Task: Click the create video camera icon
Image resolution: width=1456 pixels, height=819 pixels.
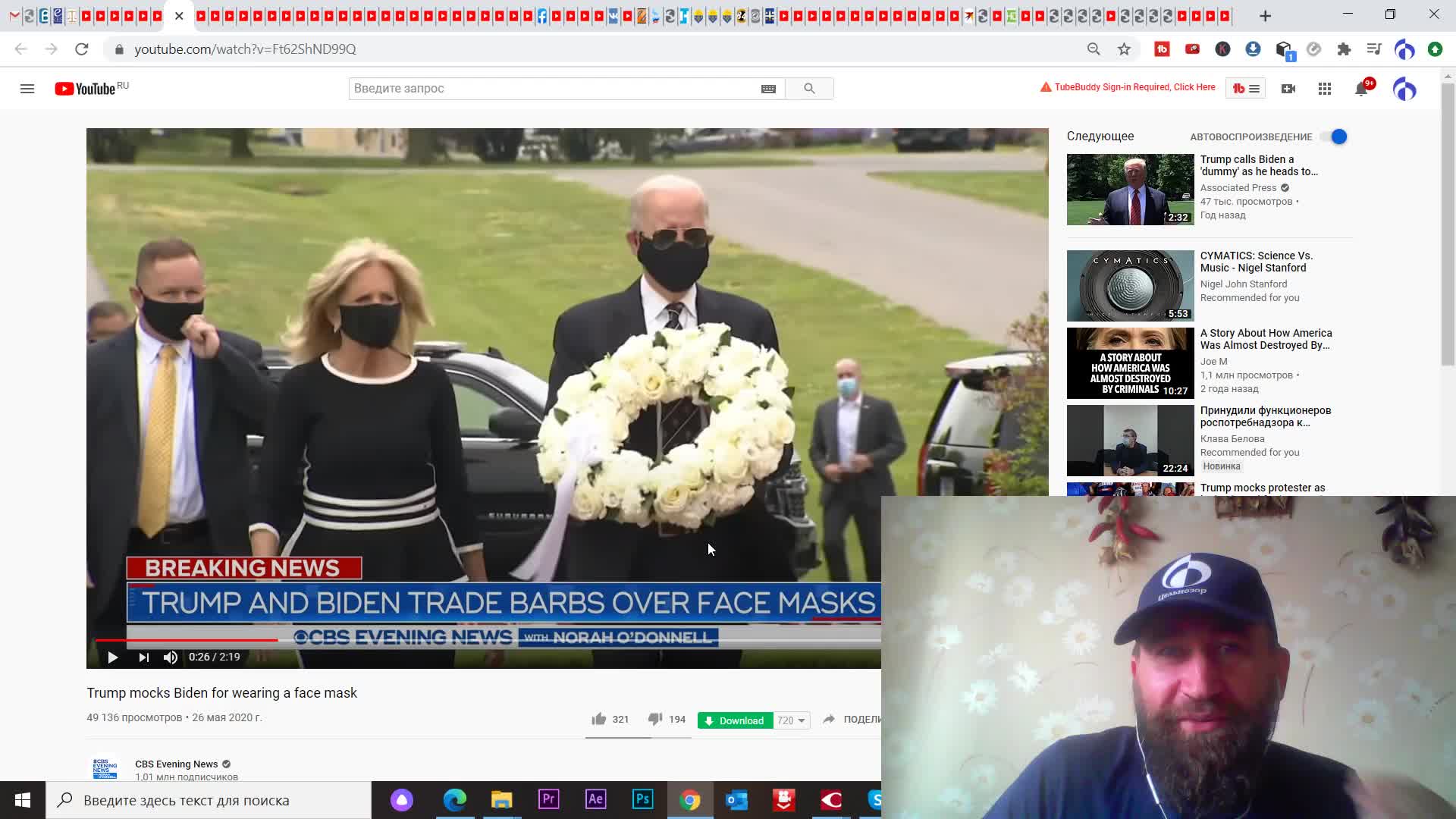Action: pos(1288,89)
